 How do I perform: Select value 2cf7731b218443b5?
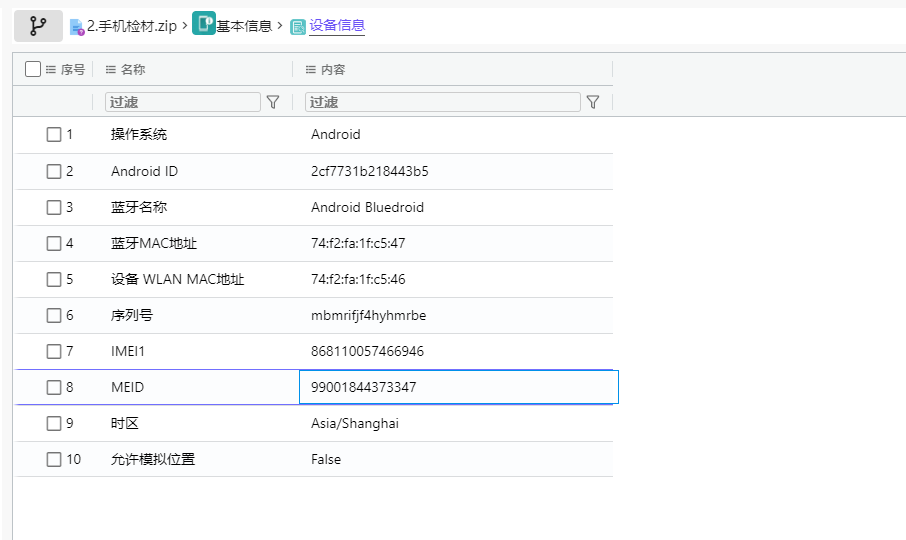pyautogui.click(x=370, y=172)
